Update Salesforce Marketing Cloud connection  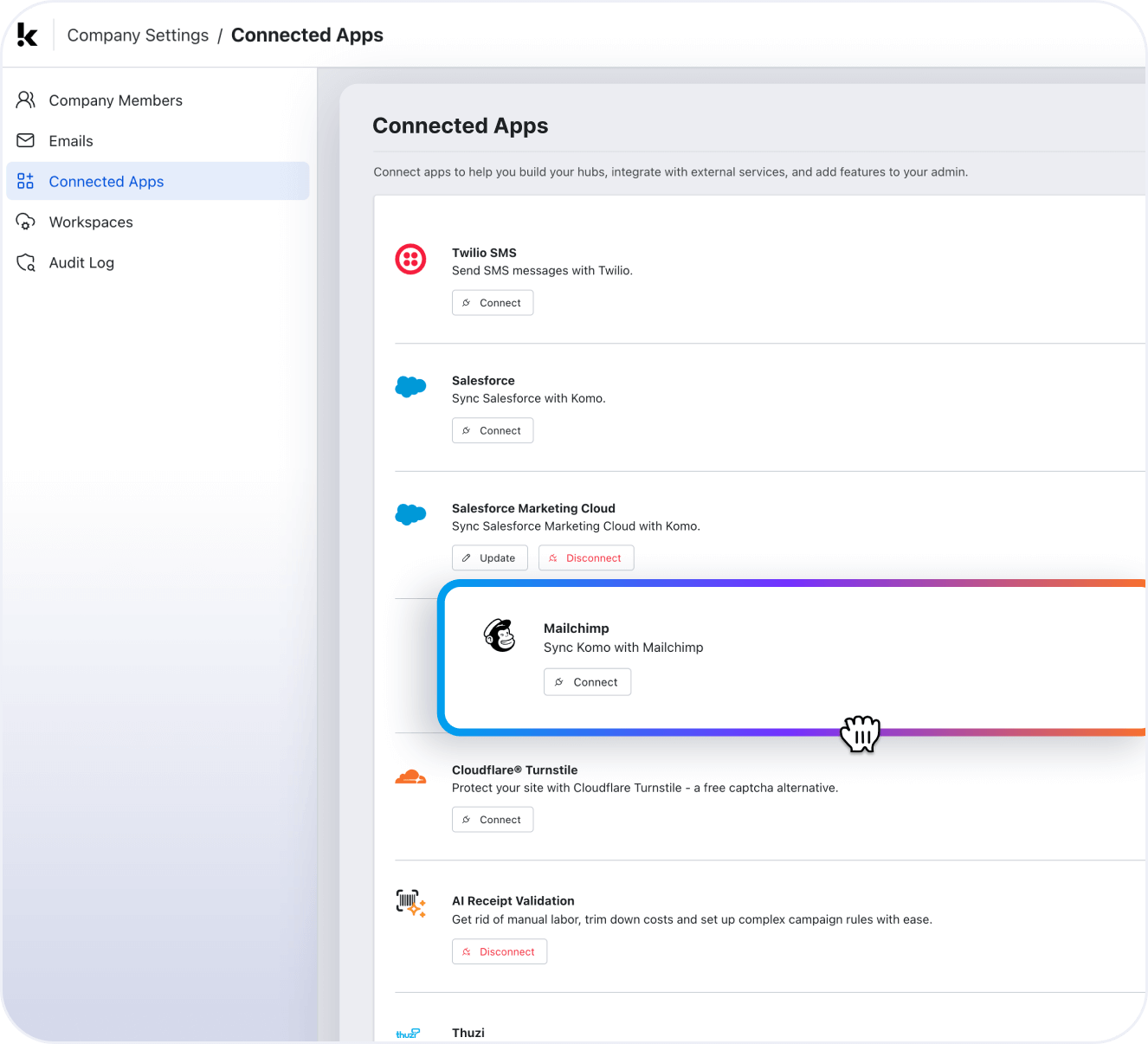click(490, 558)
